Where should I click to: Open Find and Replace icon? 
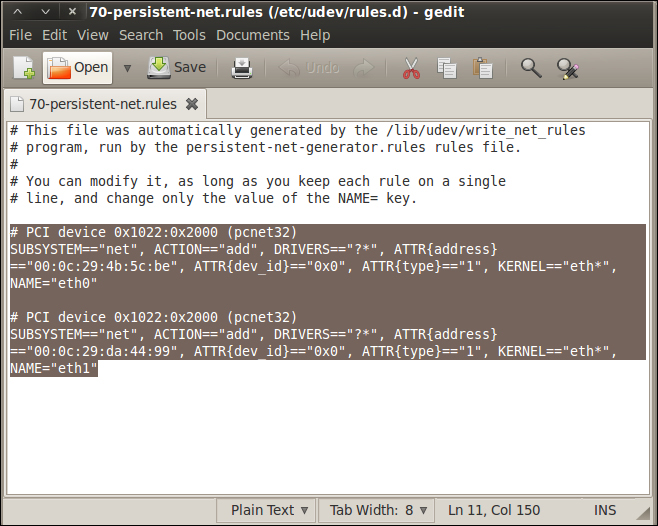coord(567,68)
